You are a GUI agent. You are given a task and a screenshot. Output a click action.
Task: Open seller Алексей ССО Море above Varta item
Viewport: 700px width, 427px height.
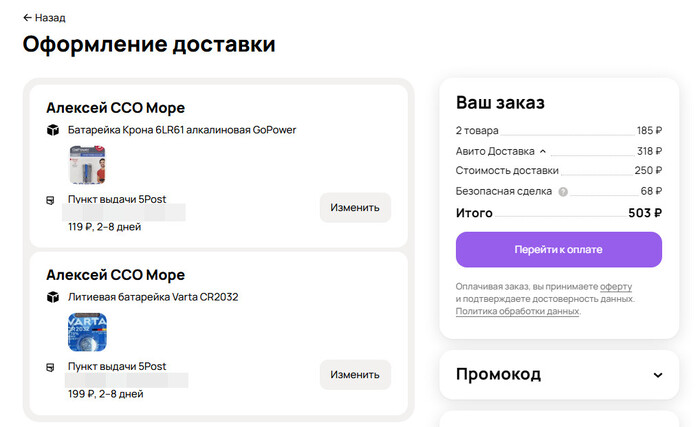(115, 275)
